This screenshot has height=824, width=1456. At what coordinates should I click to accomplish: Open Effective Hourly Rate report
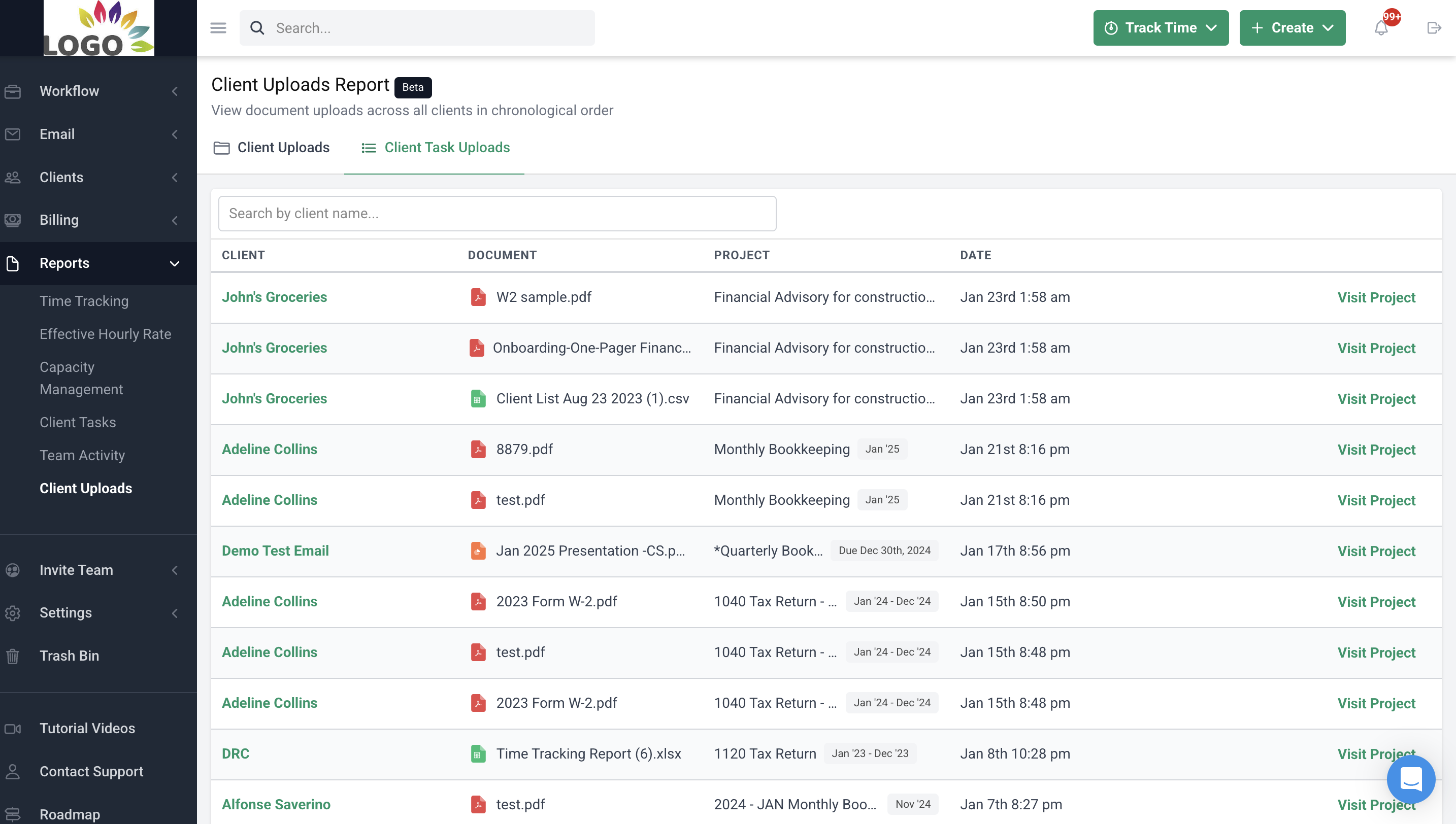click(105, 334)
